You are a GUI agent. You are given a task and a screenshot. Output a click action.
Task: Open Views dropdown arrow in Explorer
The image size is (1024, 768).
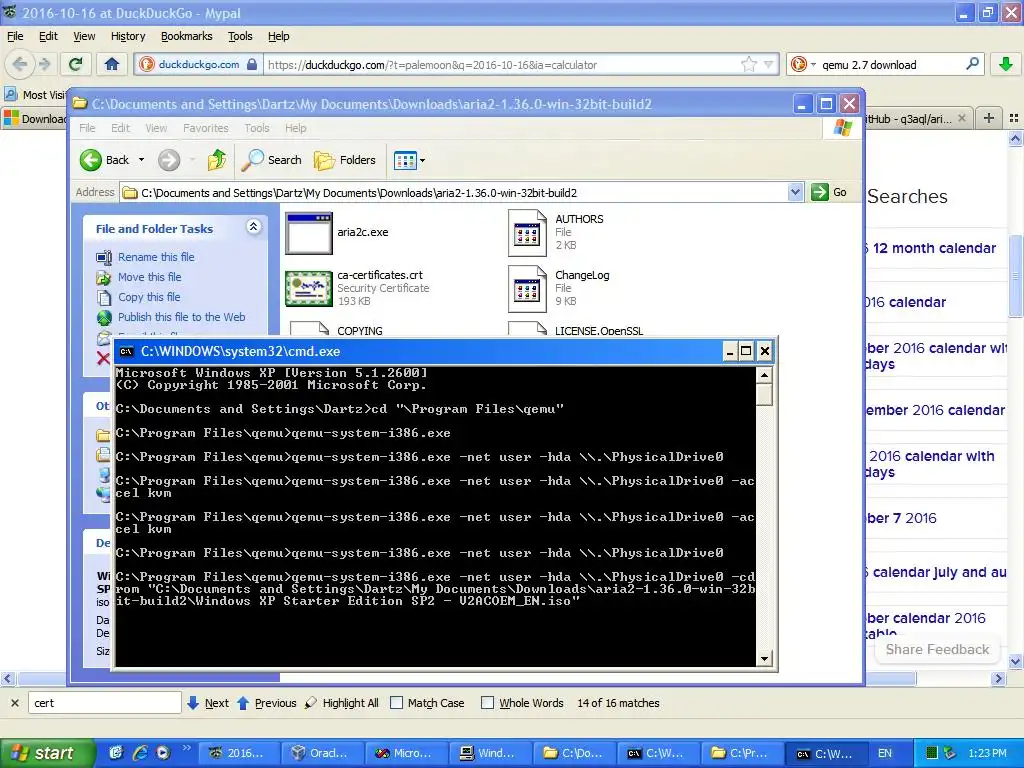point(423,160)
